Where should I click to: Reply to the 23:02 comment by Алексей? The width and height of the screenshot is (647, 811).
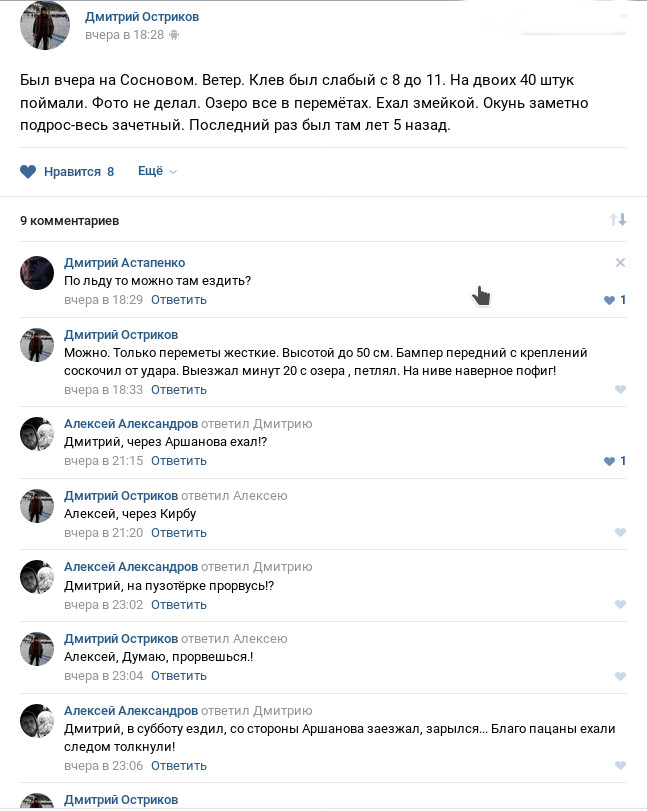coord(178,605)
